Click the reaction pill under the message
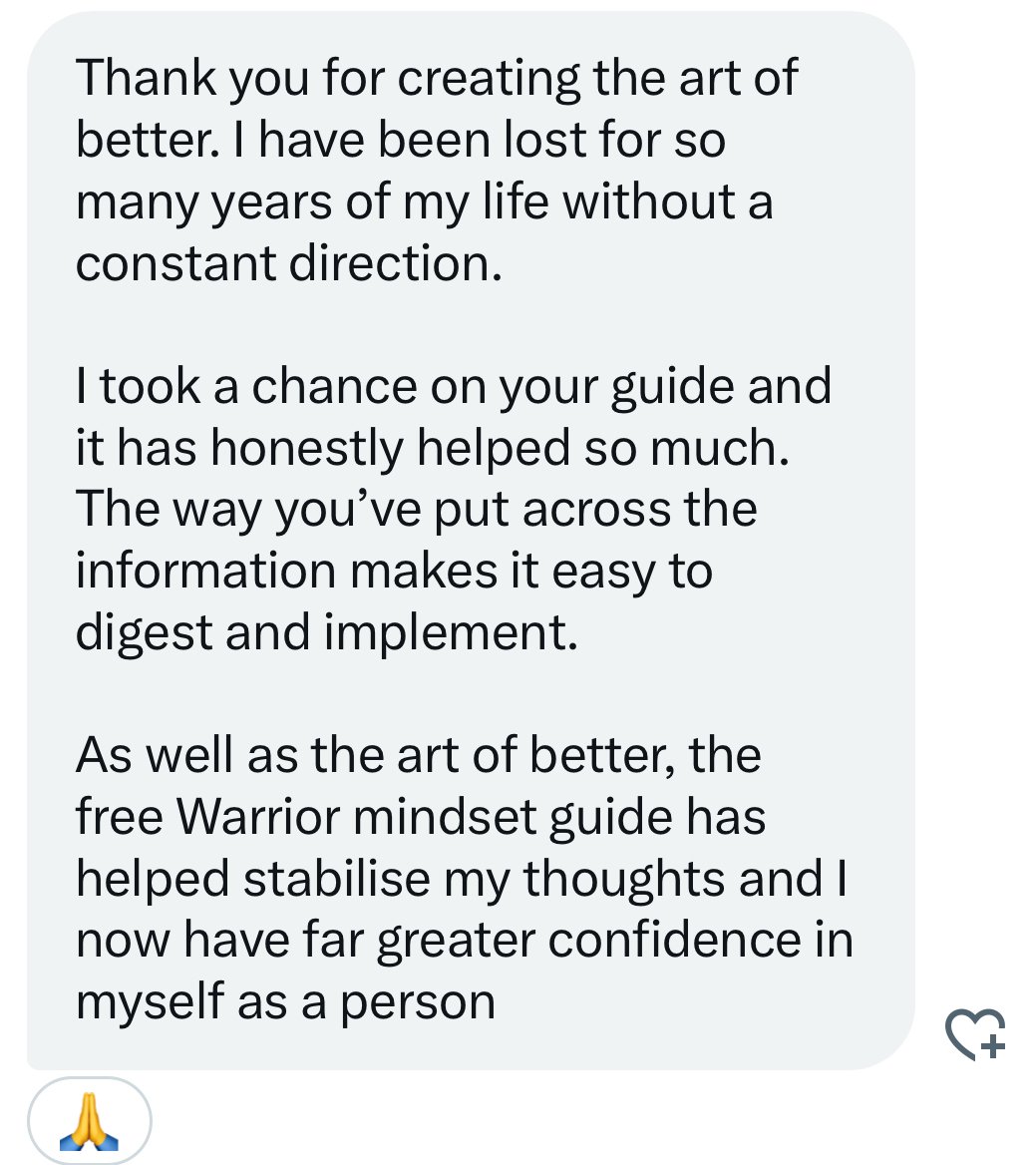1036x1165 pixels. 89,1120
